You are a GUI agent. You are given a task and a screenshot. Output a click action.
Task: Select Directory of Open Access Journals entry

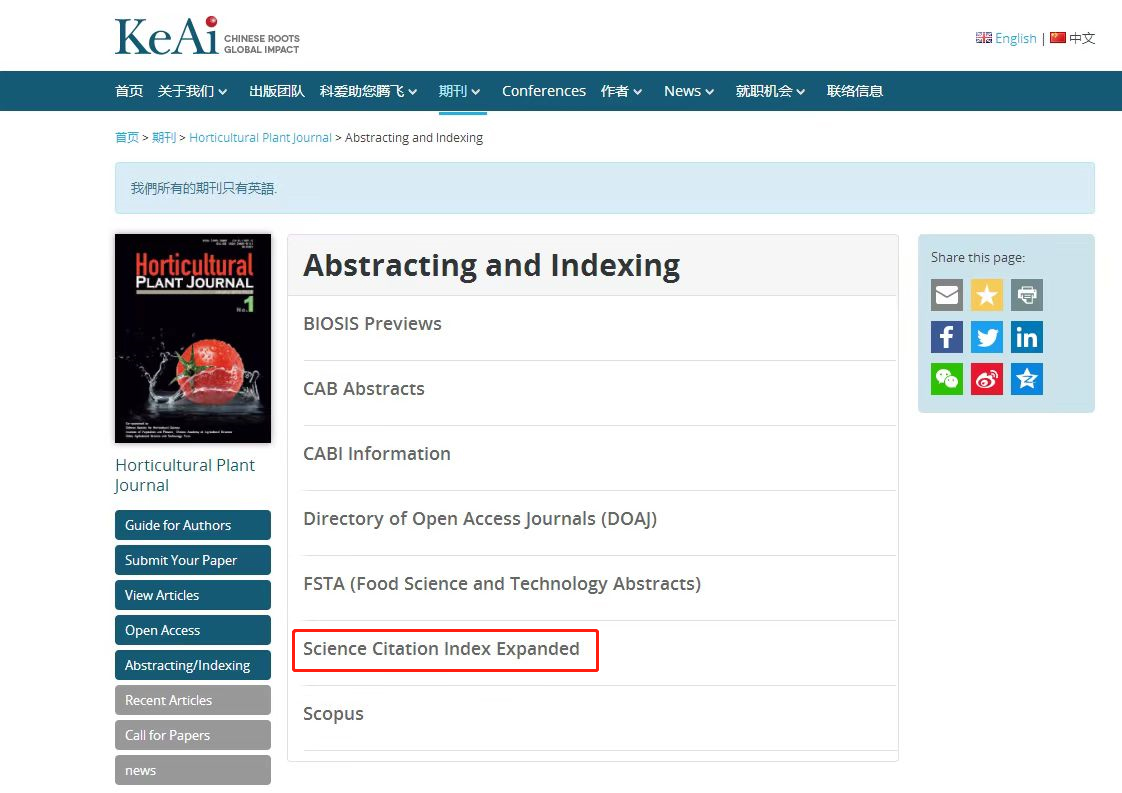coord(480,519)
